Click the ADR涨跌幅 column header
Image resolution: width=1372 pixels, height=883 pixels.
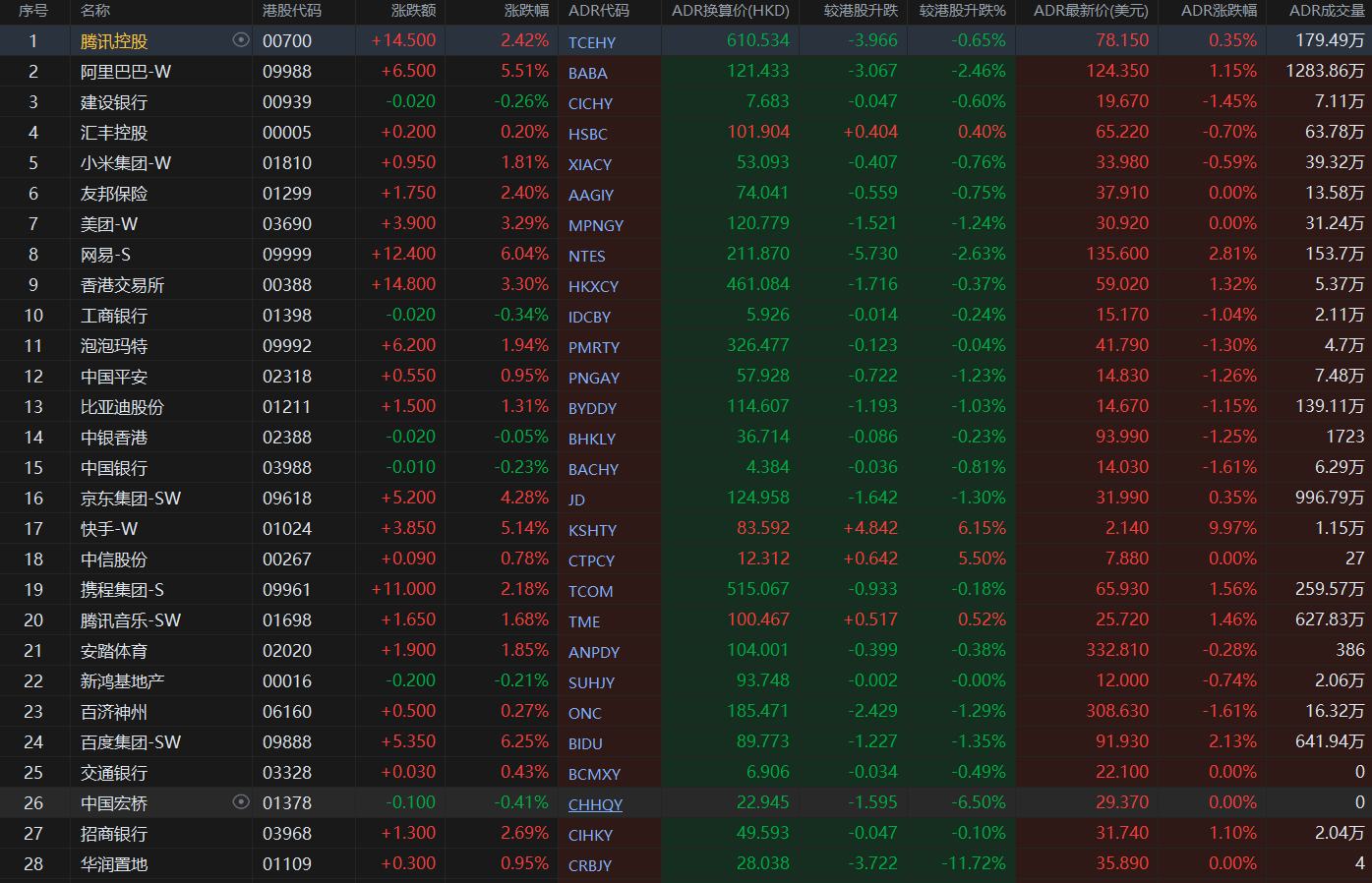click(1218, 11)
